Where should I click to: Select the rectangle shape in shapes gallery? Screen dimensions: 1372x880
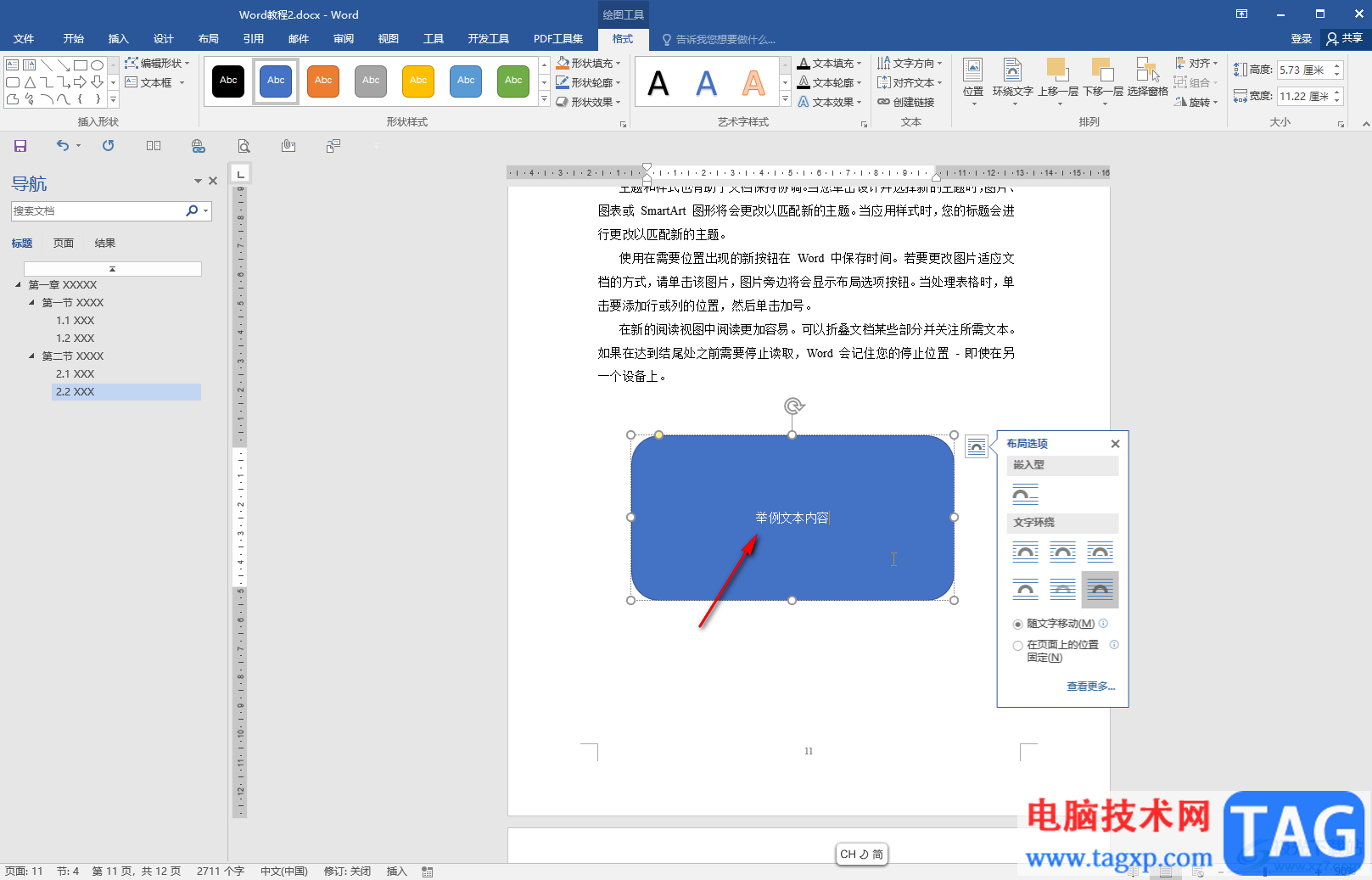pyautogui.click(x=81, y=65)
